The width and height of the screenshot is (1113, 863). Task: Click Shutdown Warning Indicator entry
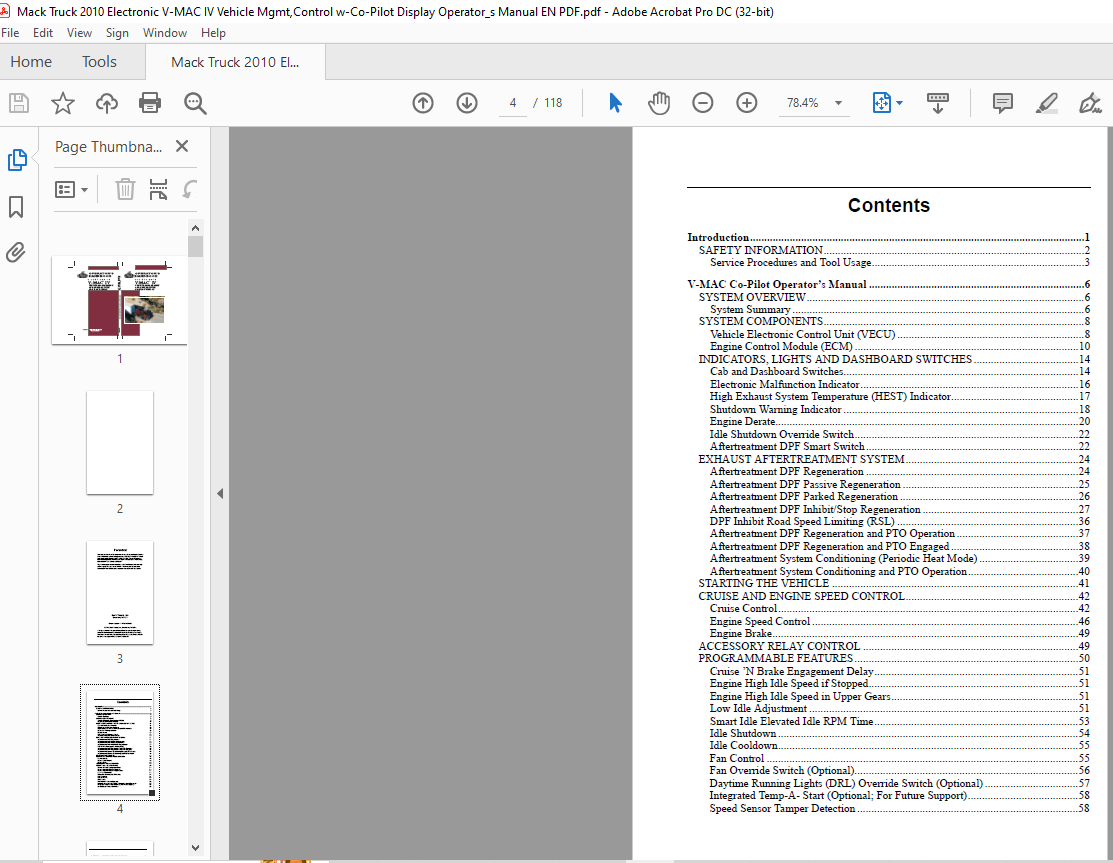[899, 409]
